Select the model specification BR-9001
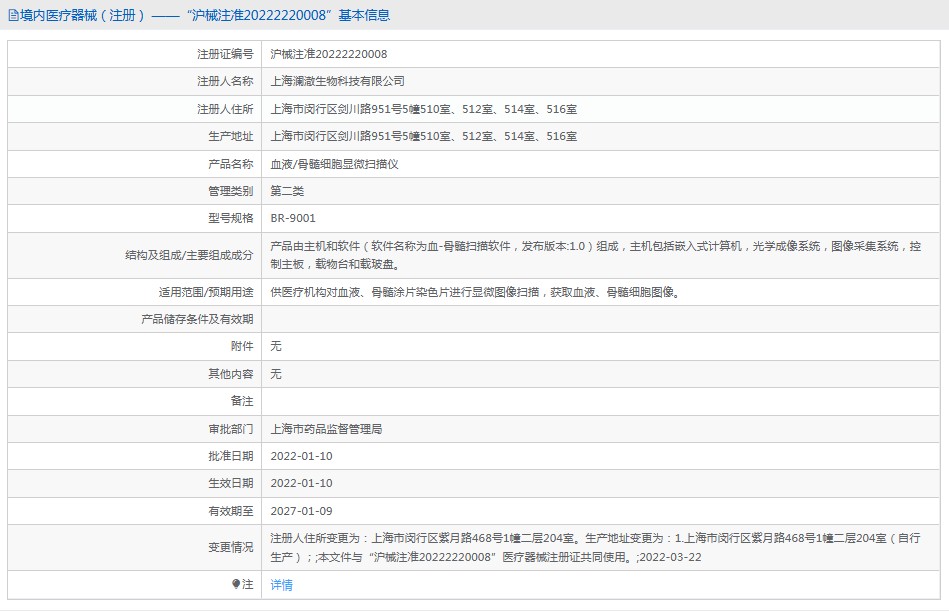This screenshot has height=611, width=949. click(293, 218)
